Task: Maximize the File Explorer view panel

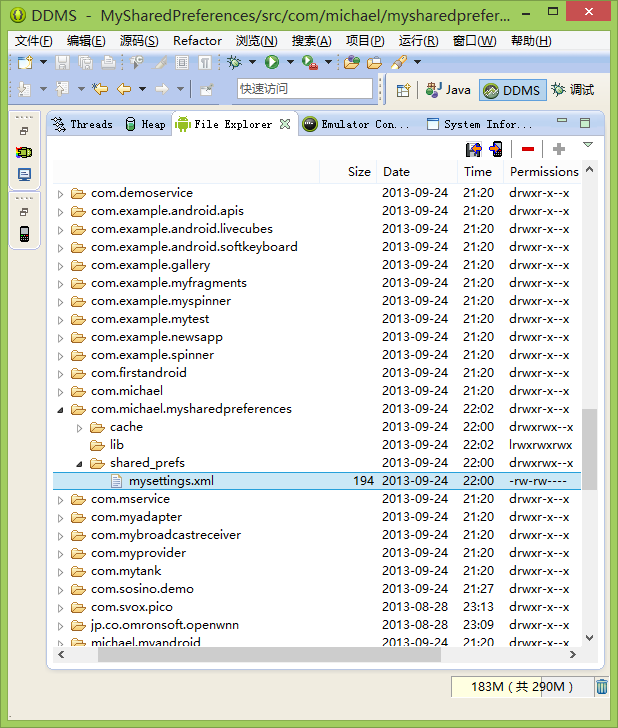Action: pos(585,123)
